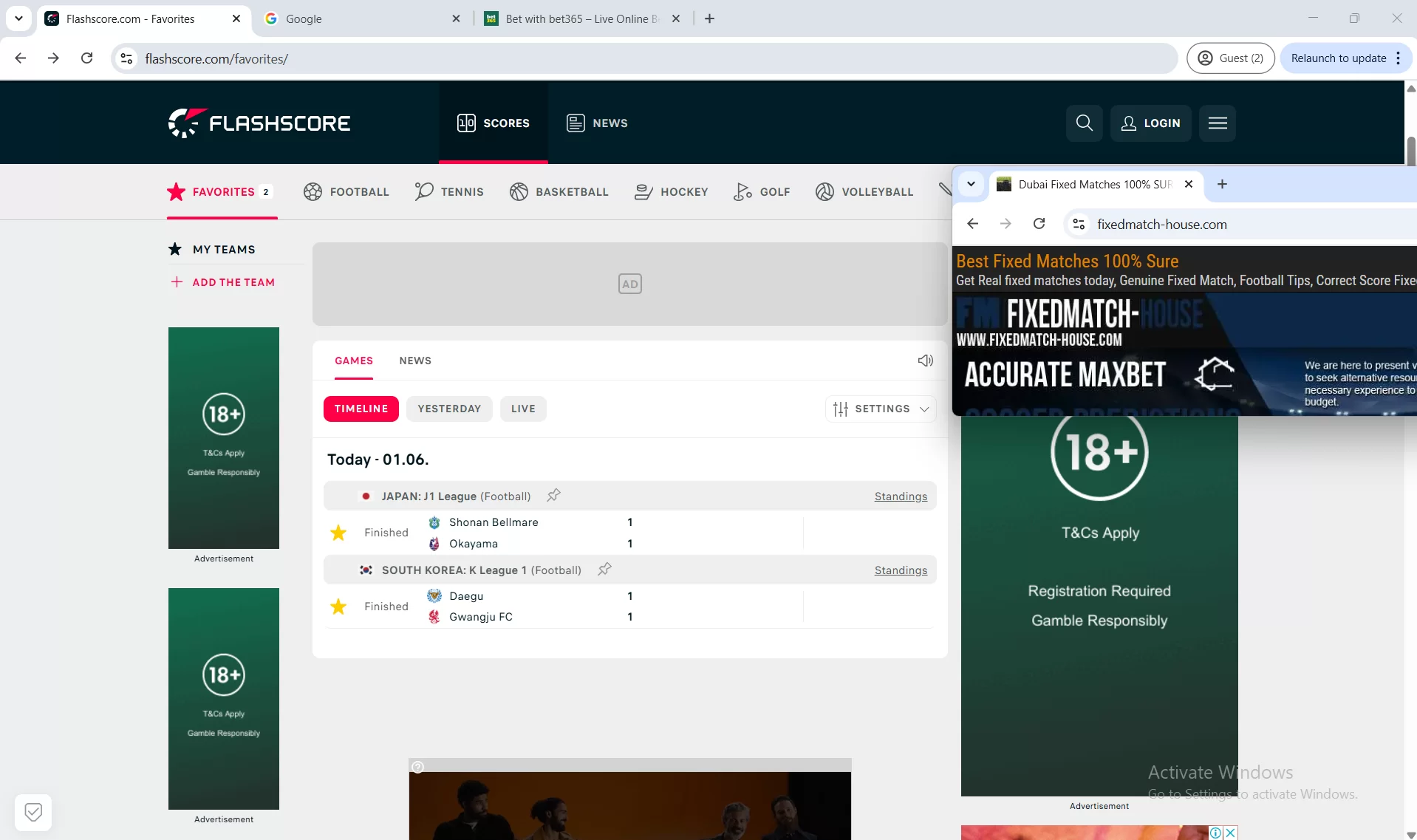This screenshot has width=1417, height=840.
Task: Switch to the News tab beside Games
Action: tap(415, 361)
